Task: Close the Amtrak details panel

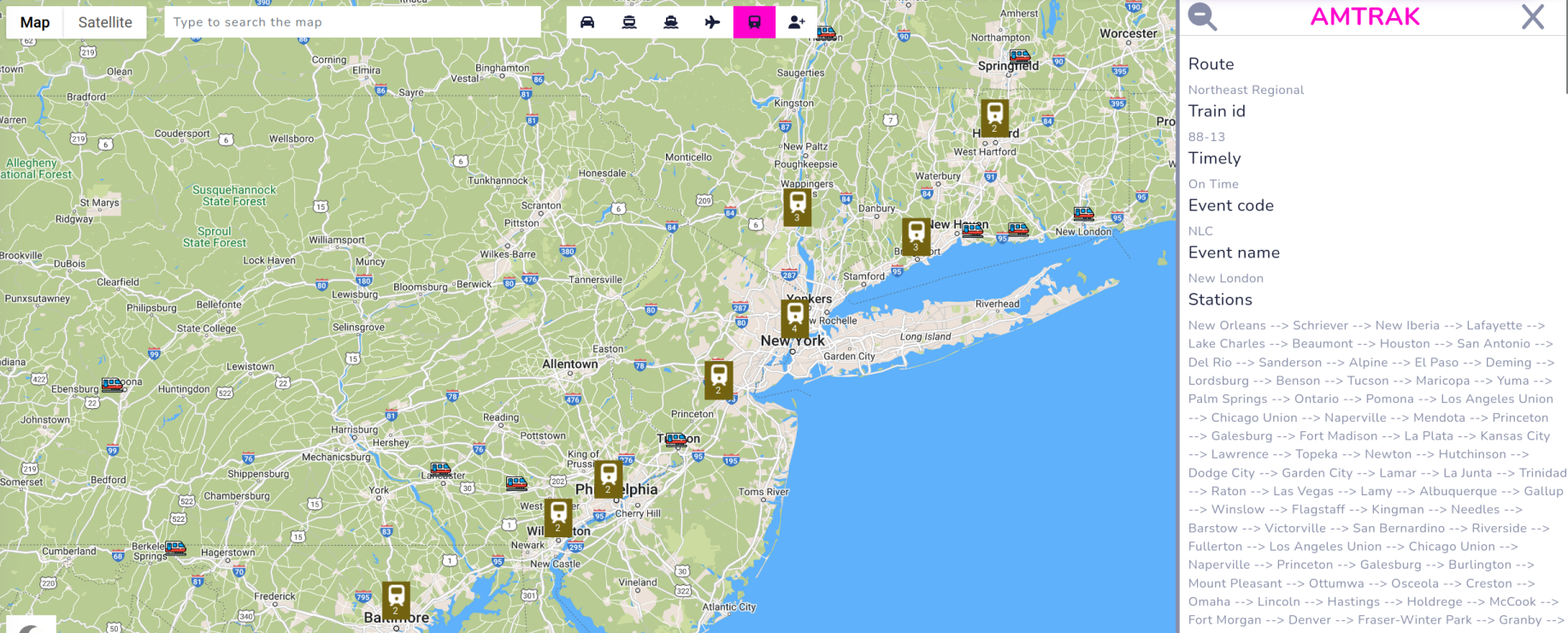Action: pyautogui.click(x=1533, y=16)
